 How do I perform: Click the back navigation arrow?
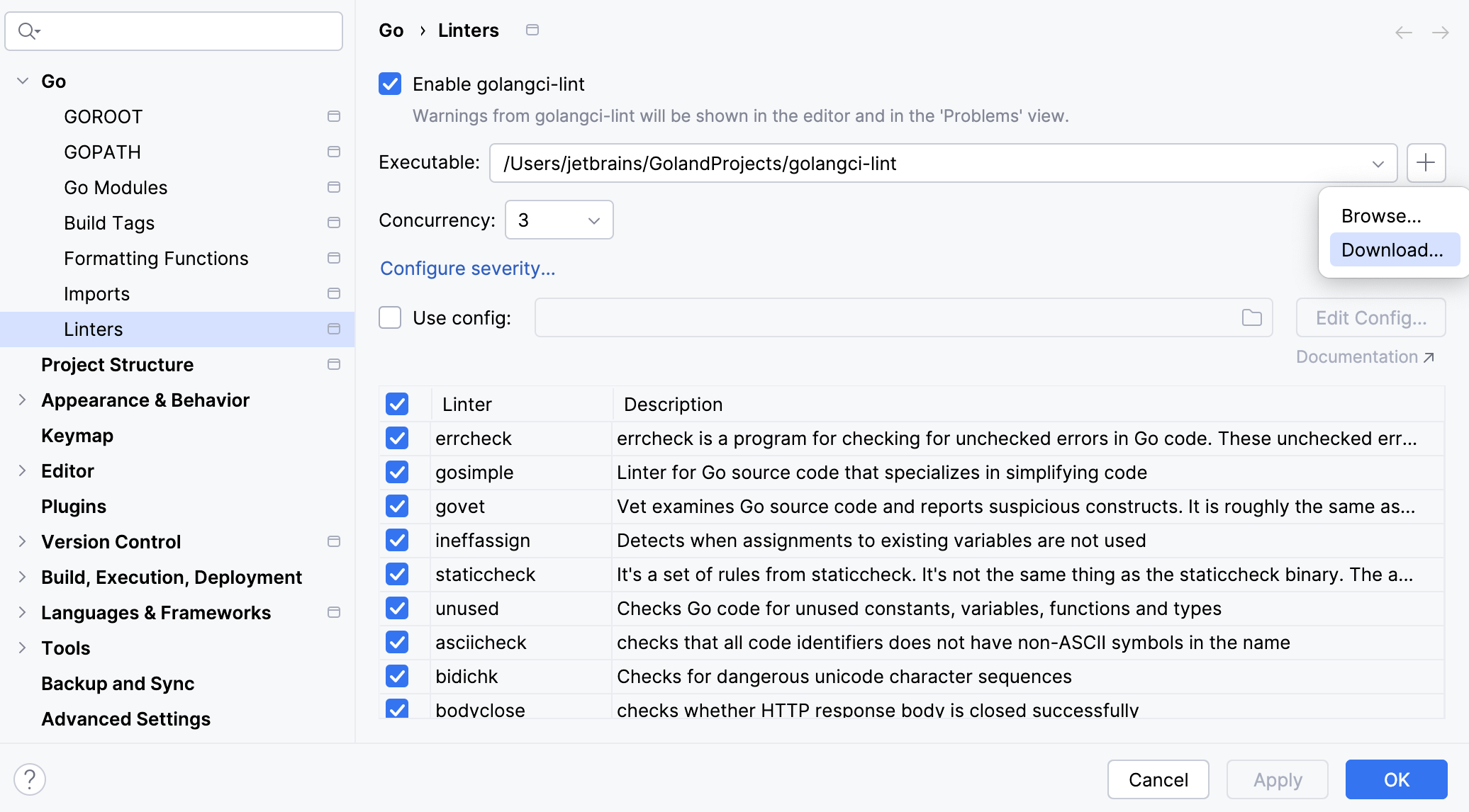pyautogui.click(x=1404, y=32)
